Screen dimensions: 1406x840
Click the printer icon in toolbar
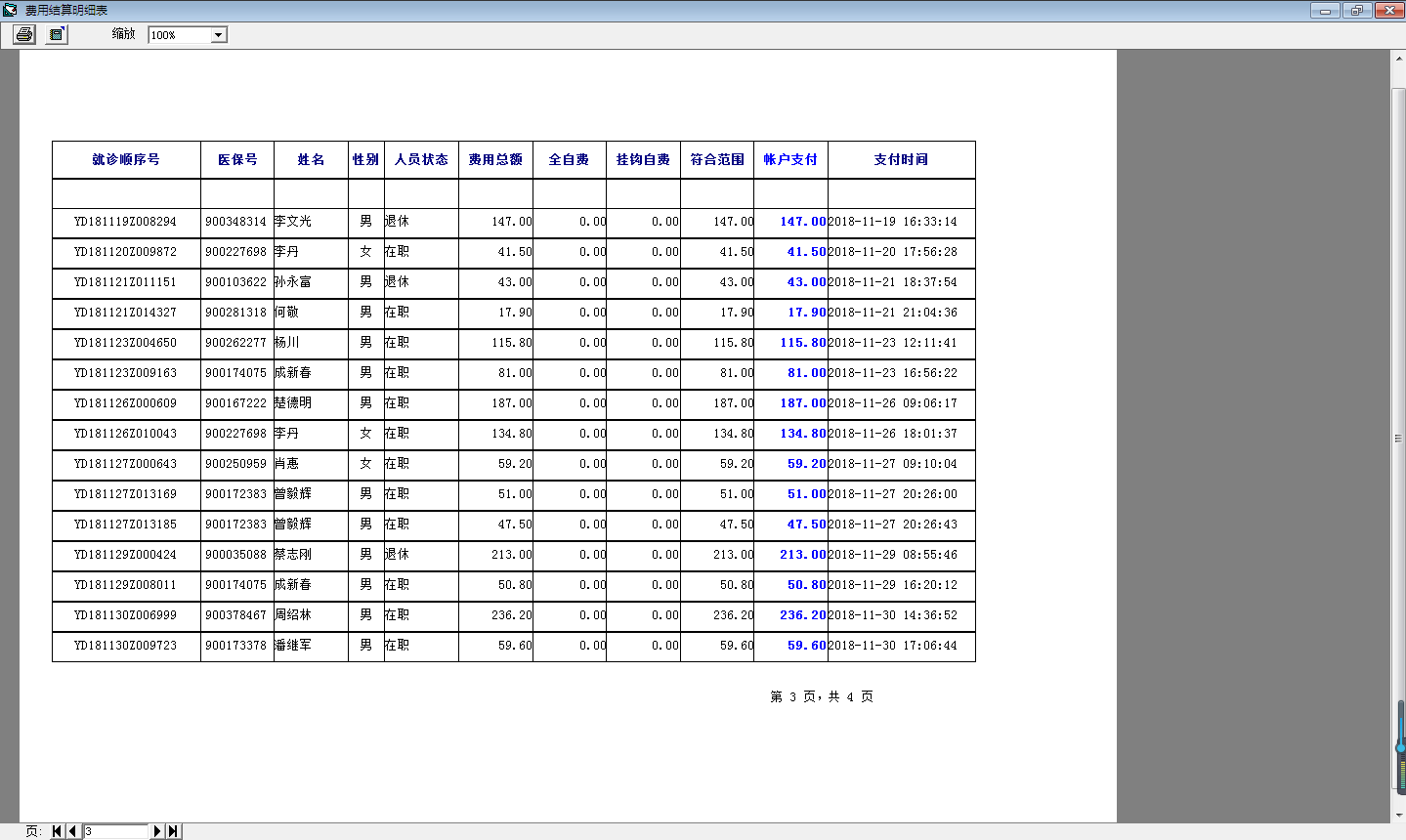[x=24, y=34]
